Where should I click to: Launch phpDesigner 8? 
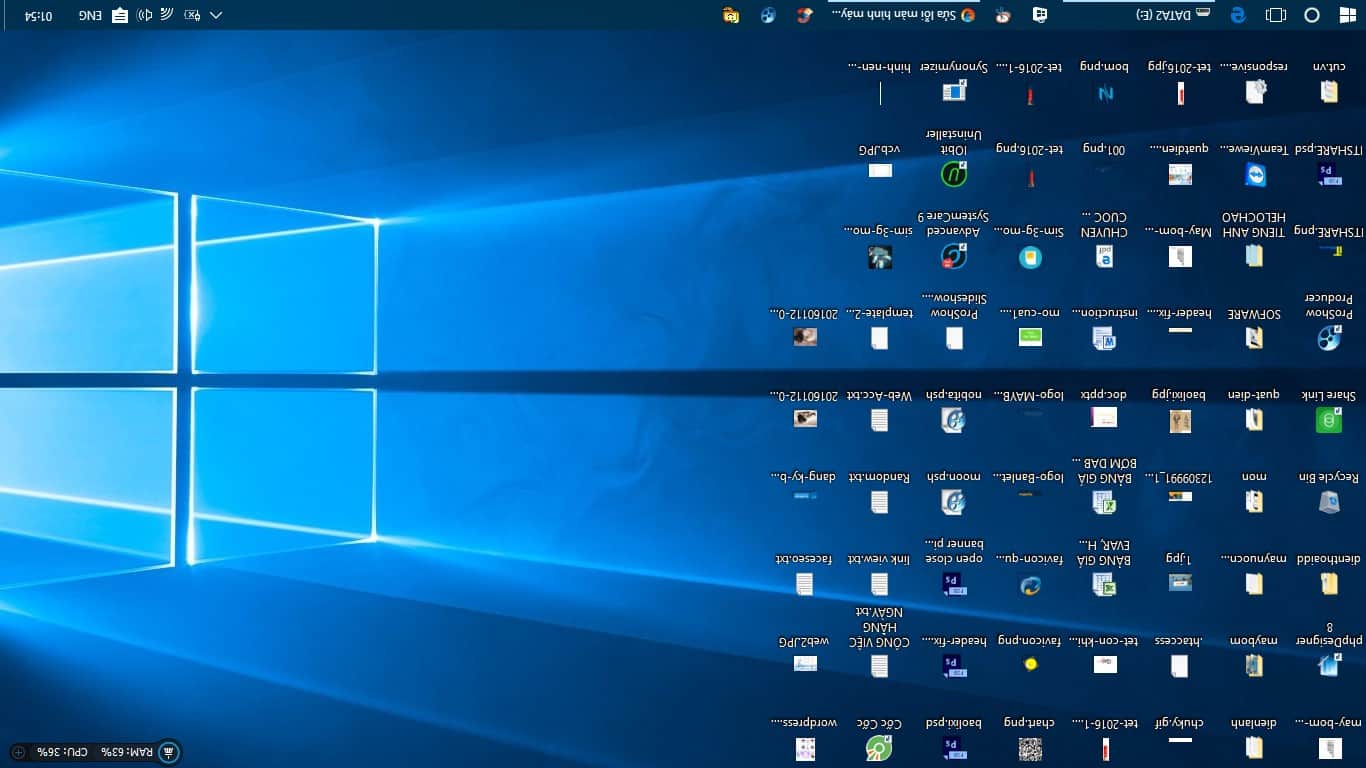coord(1330,663)
